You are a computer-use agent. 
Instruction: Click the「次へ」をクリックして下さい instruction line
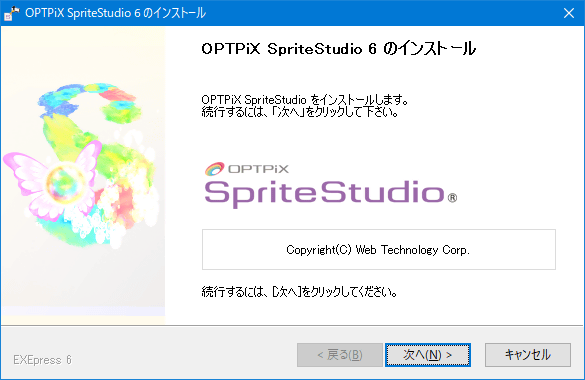(x=300, y=112)
